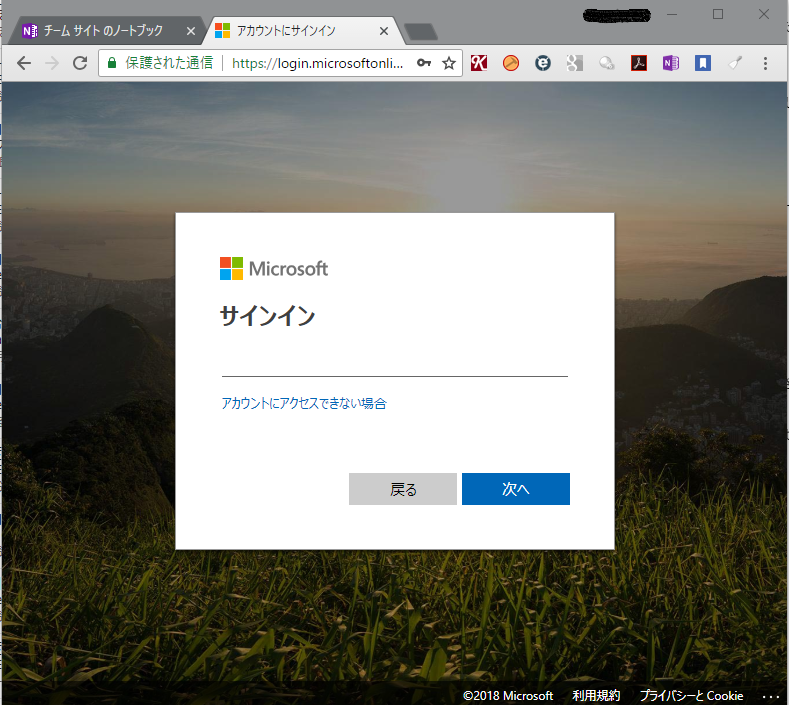This screenshot has width=789, height=705.
Task: Click the green secure padlock icon
Action: tap(112, 63)
